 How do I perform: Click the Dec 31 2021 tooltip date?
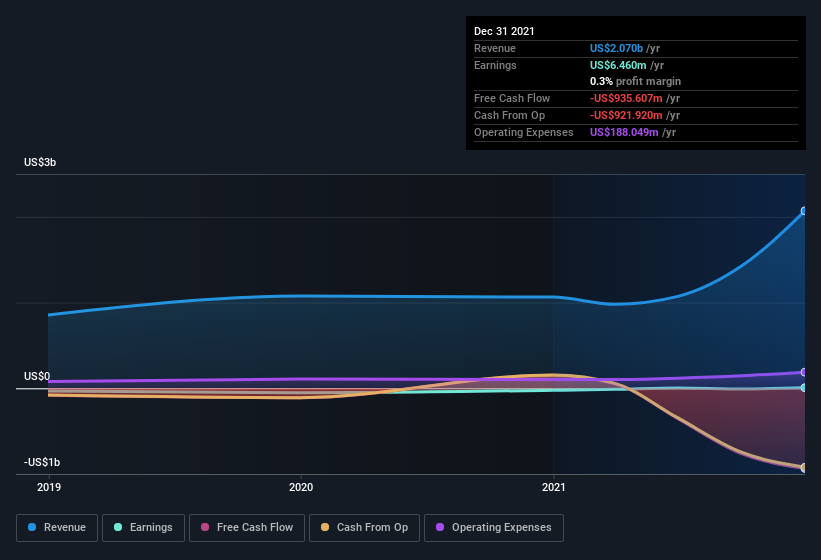504,31
